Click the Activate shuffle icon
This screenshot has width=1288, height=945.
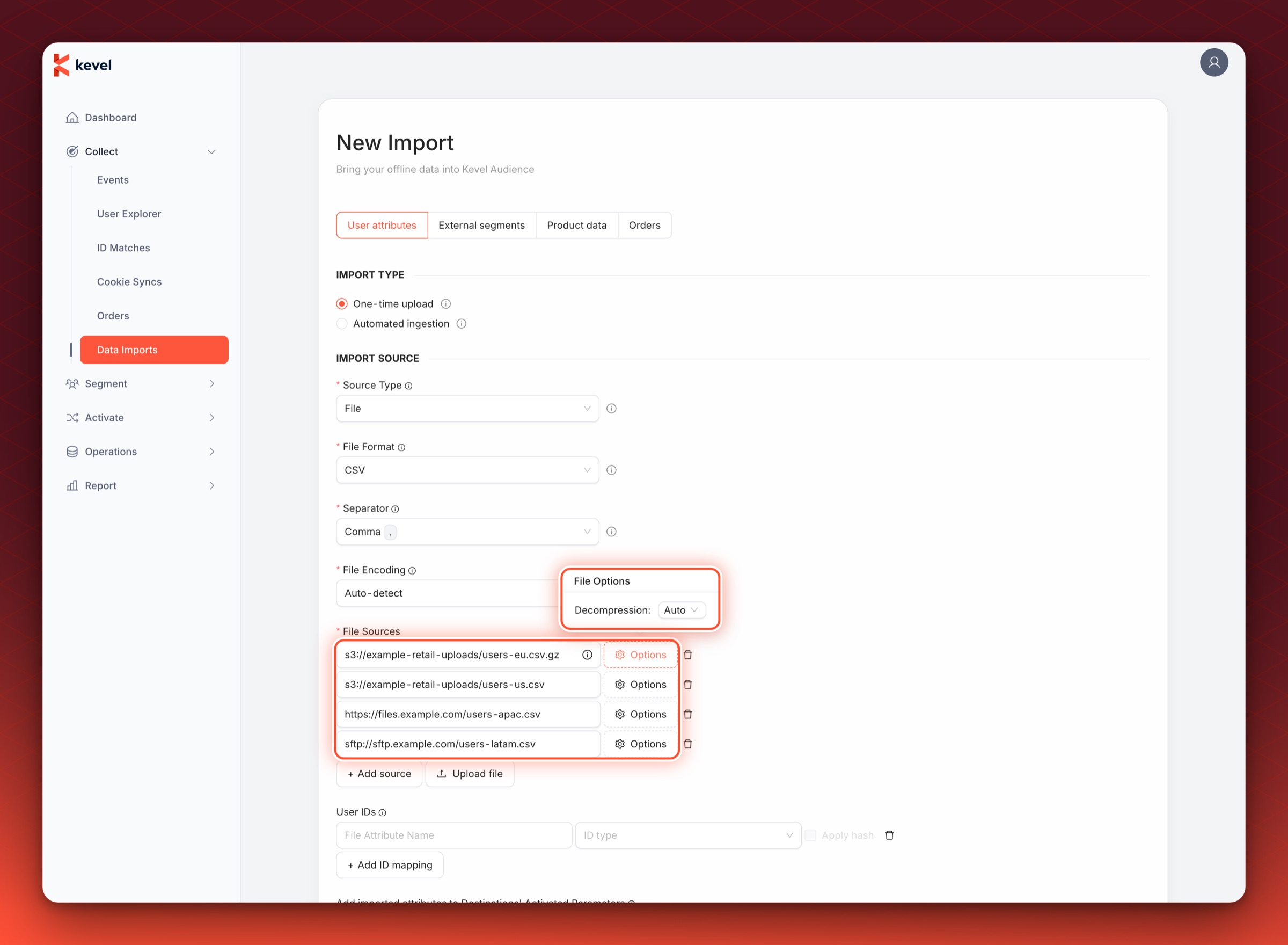[72, 418]
